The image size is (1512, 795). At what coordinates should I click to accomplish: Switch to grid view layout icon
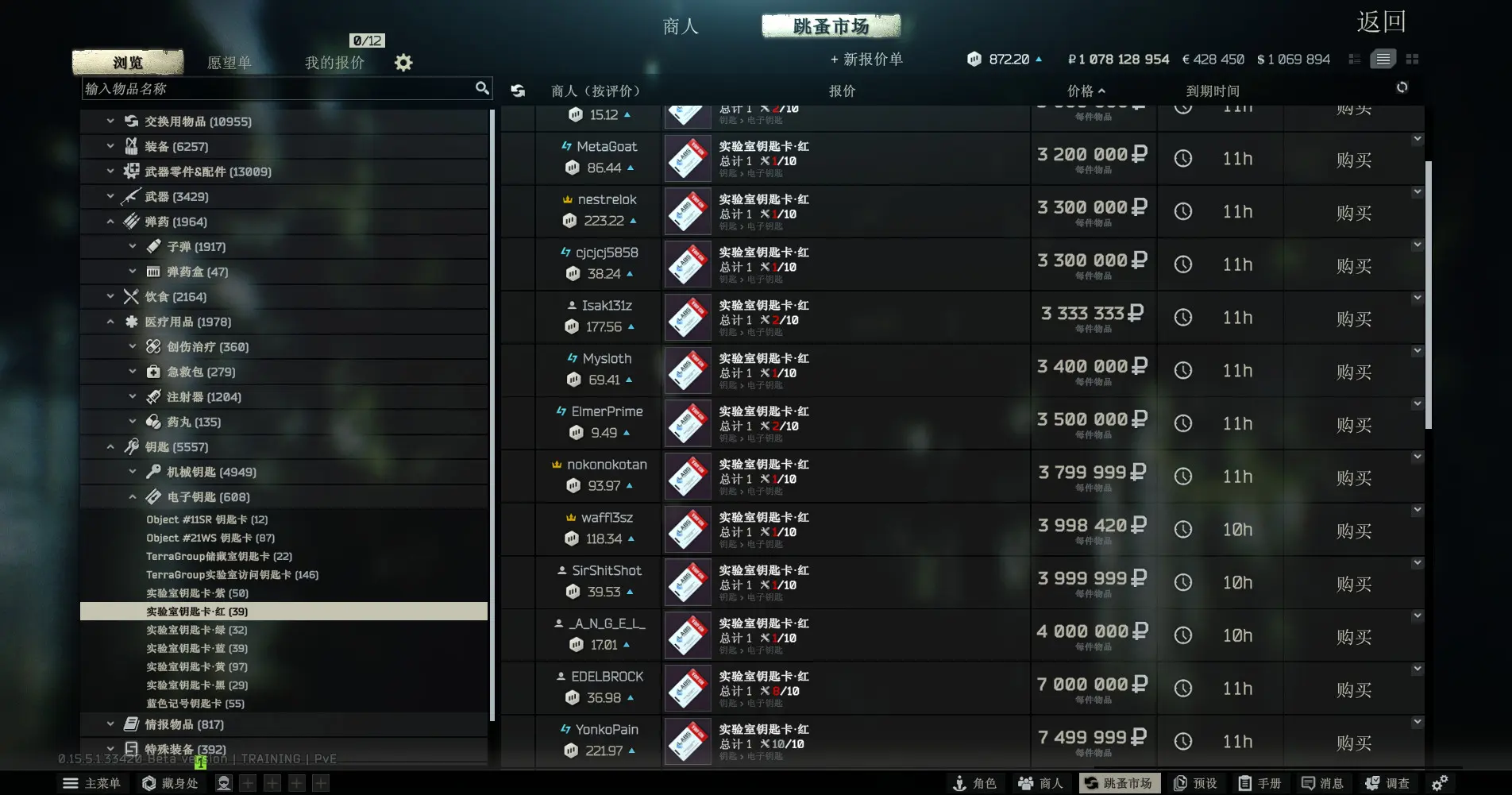coord(1412,59)
